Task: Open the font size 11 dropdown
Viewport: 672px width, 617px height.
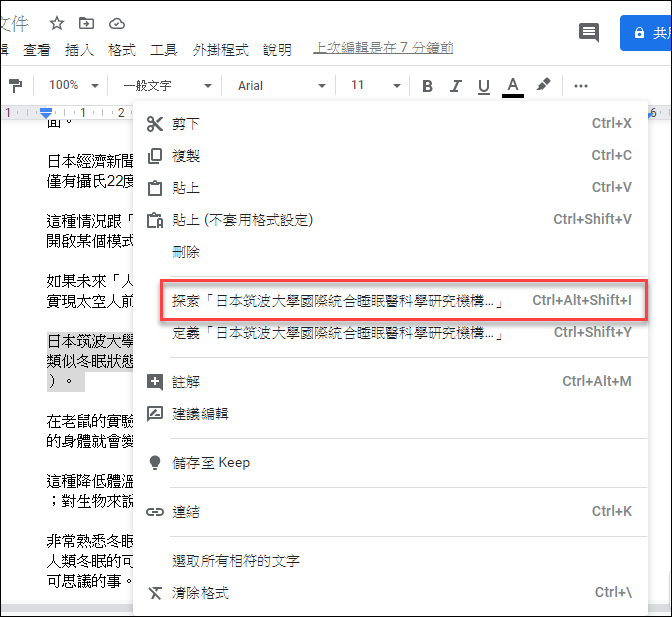Action: [x=375, y=85]
